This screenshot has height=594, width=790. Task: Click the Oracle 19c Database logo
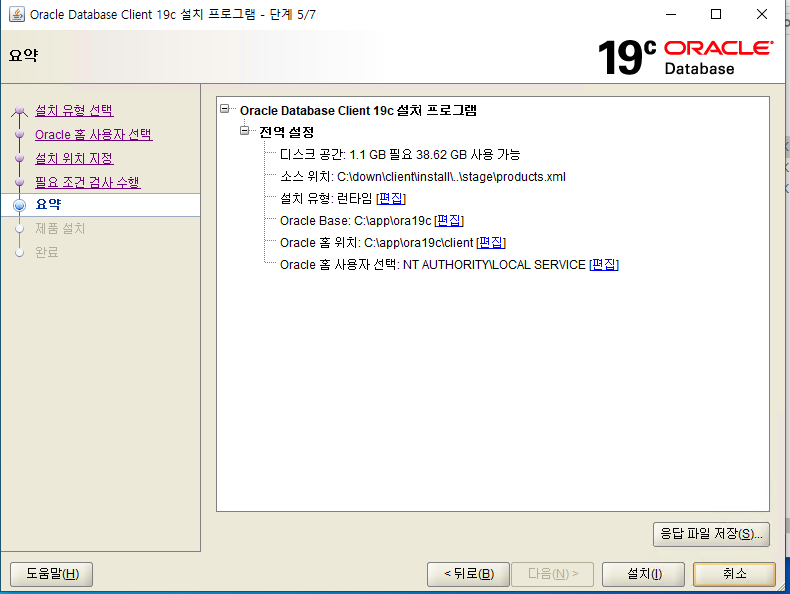point(685,57)
